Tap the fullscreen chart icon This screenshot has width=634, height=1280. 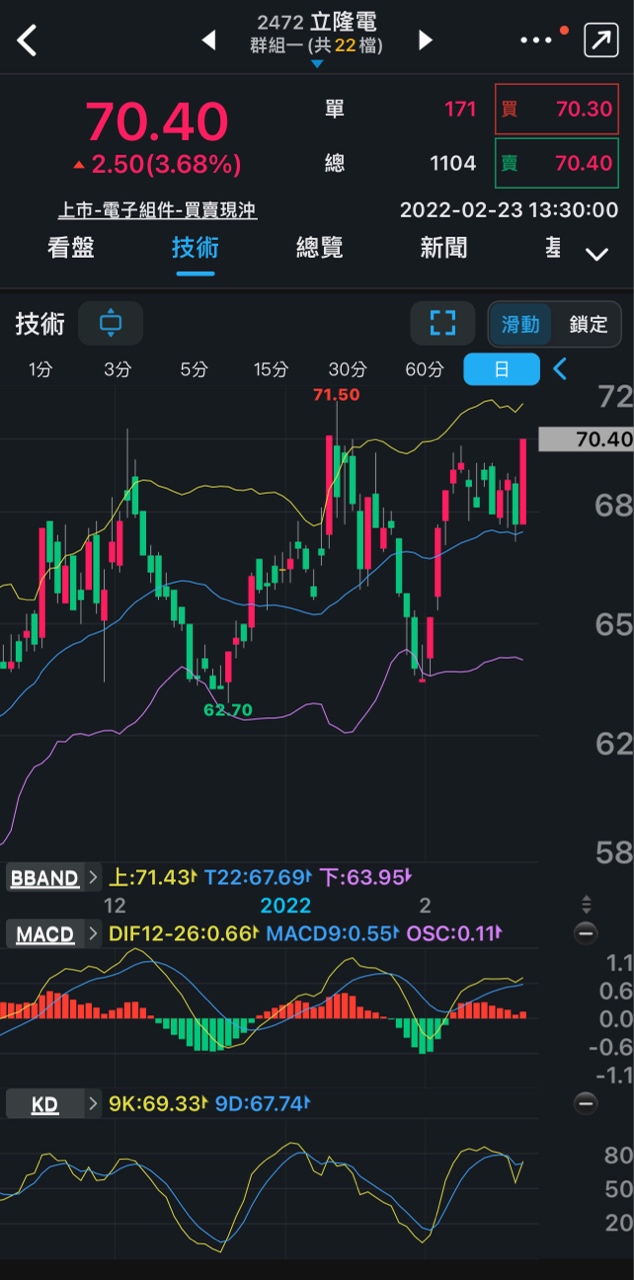coord(442,323)
